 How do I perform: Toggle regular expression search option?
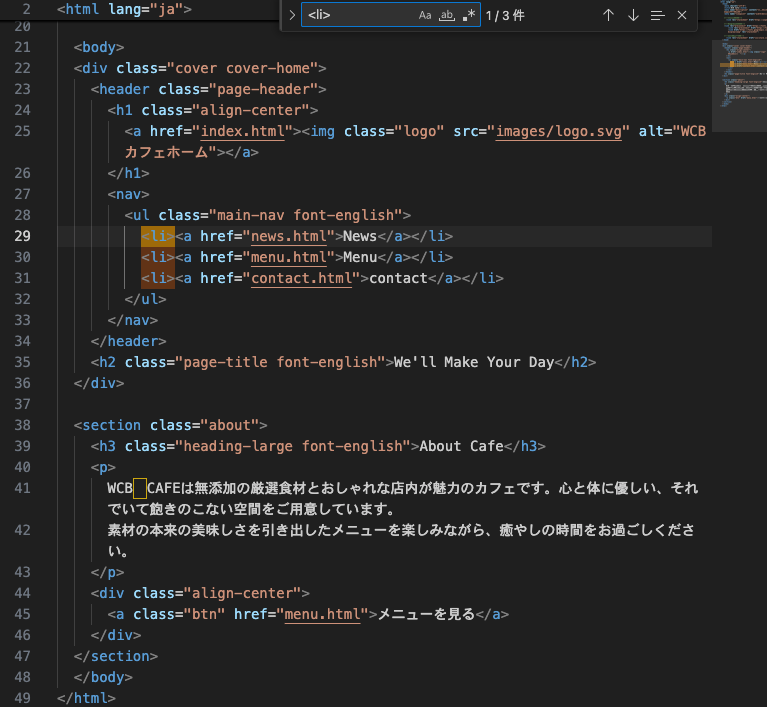(x=469, y=16)
